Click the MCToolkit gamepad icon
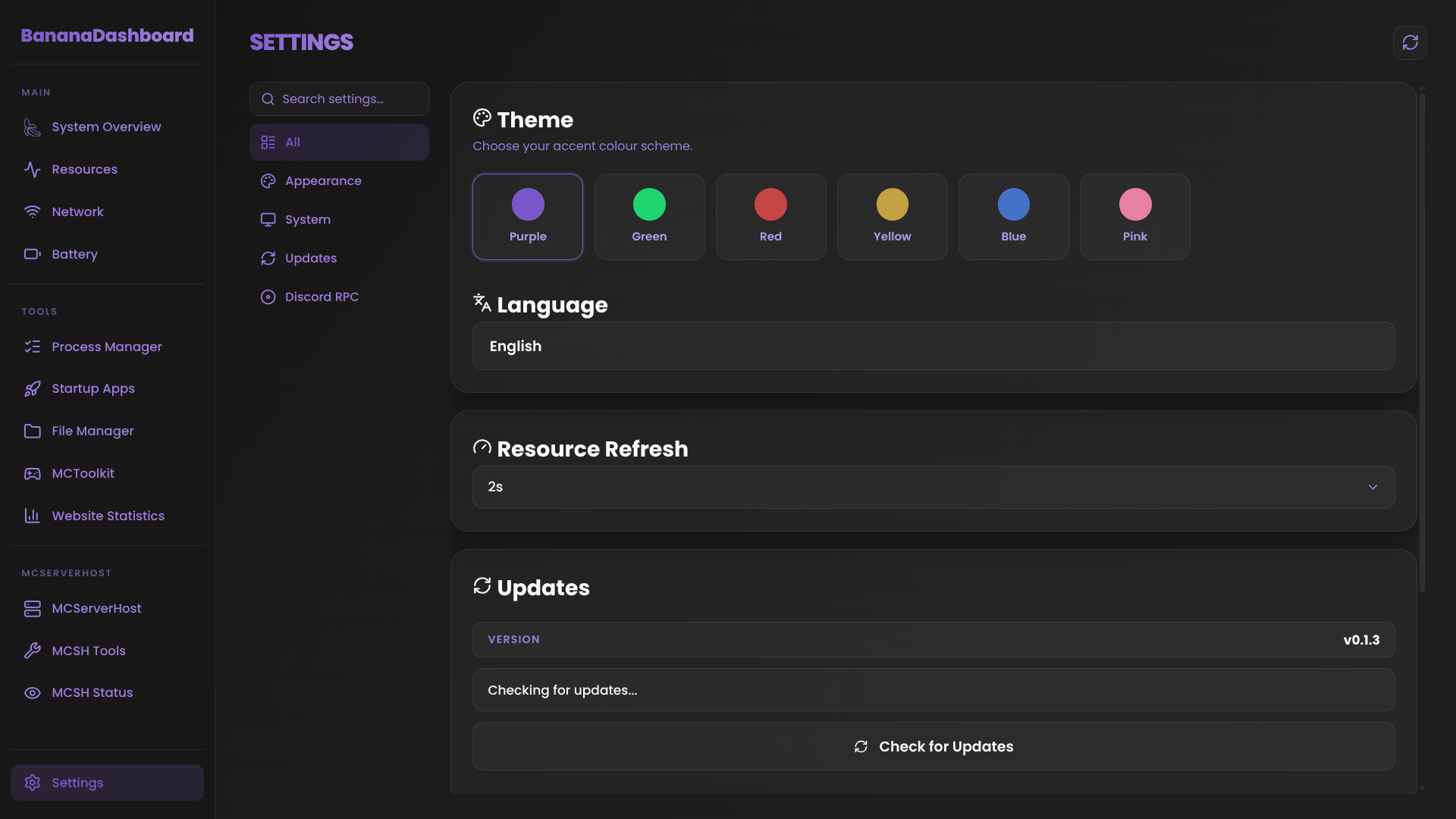1456x819 pixels. click(32, 473)
